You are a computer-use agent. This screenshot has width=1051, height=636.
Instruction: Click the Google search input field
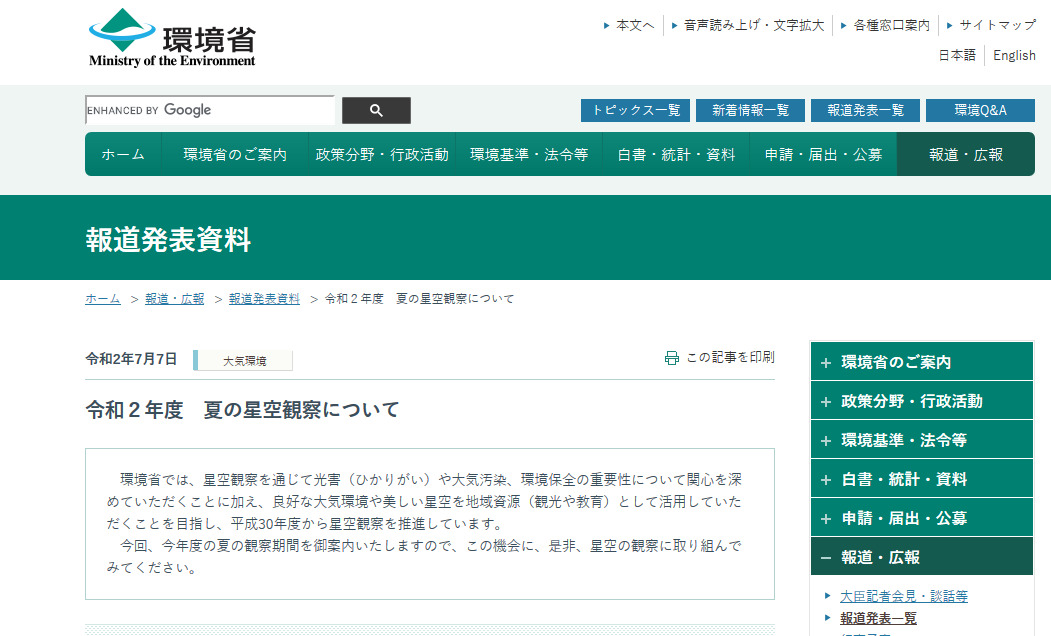point(210,110)
